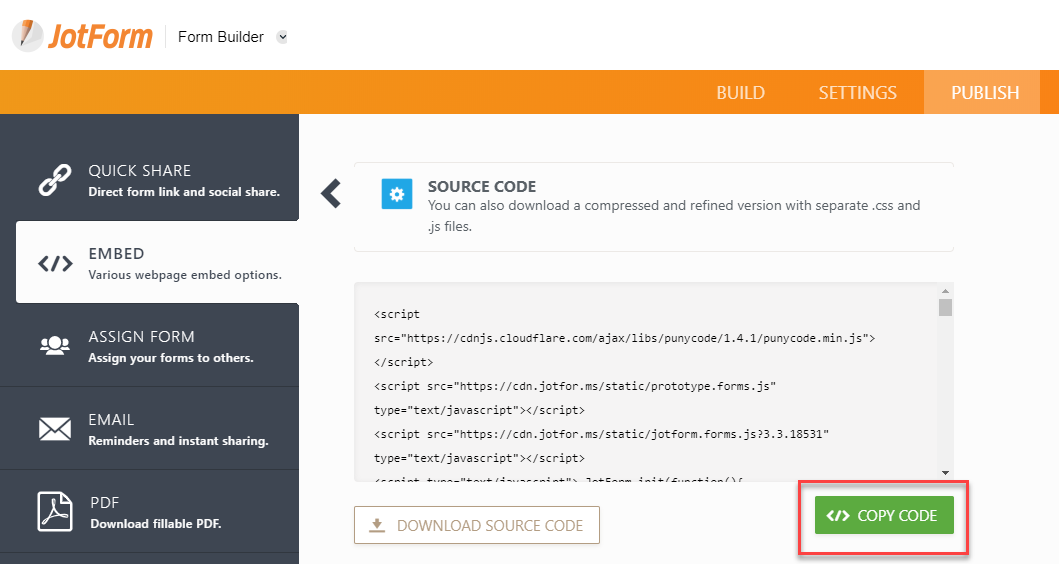This screenshot has height=564, width=1059.
Task: Click the code scrollbar up arrow
Action: point(946,291)
